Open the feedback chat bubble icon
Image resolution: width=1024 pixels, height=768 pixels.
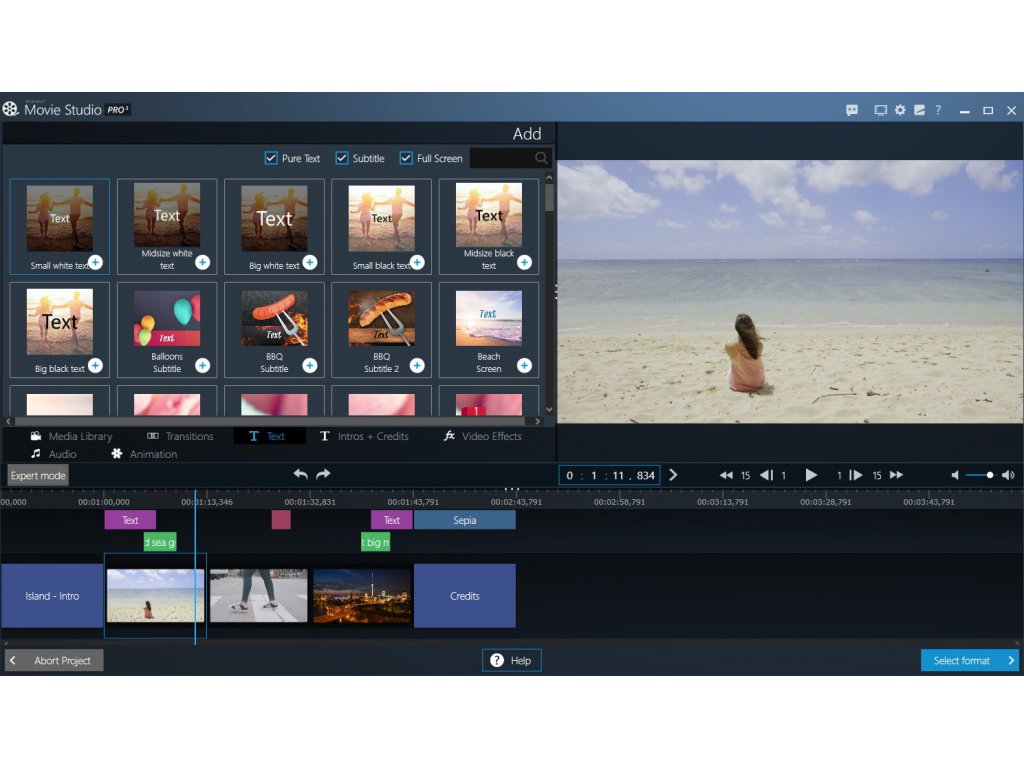[852, 110]
